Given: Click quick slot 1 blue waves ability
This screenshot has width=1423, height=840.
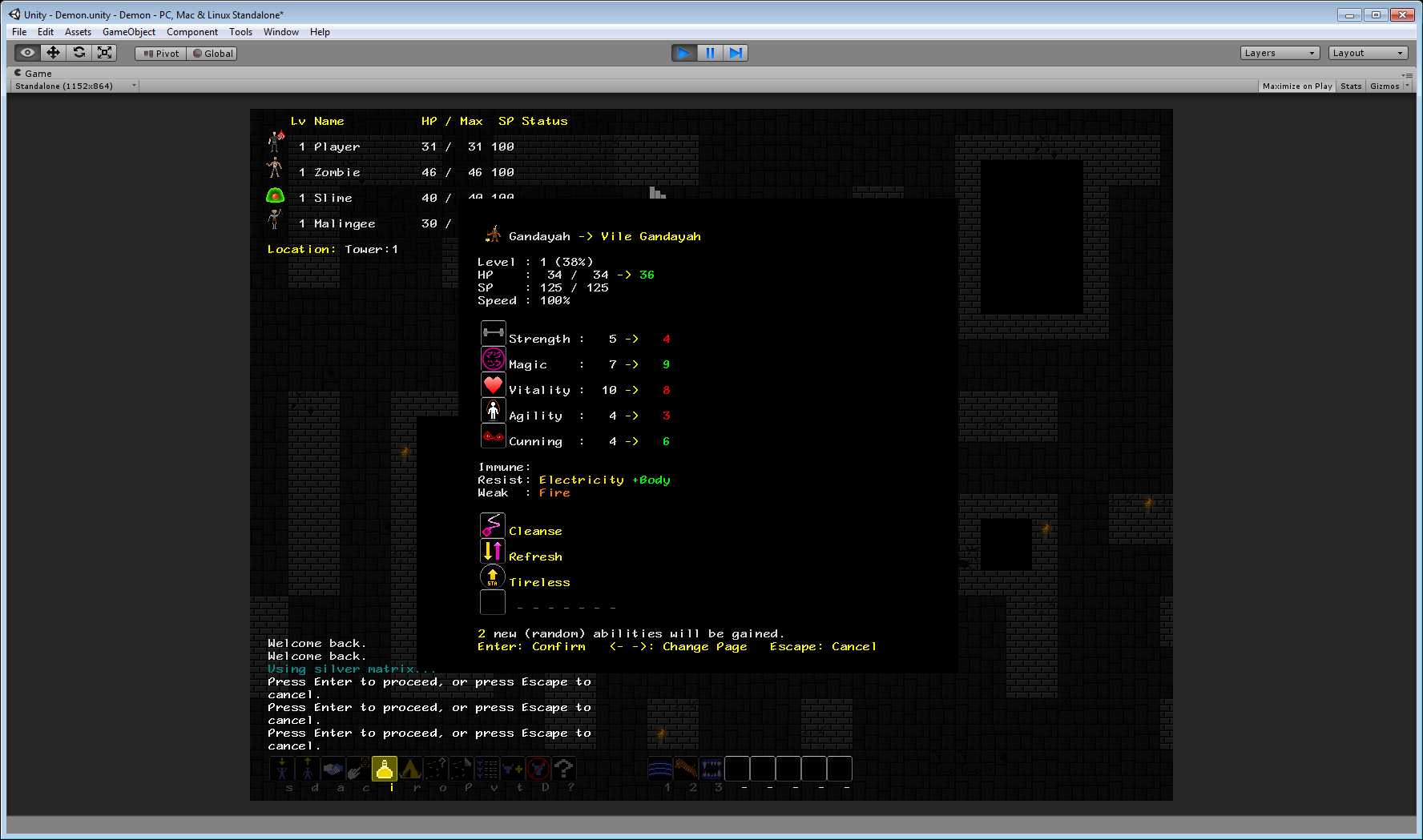Looking at the screenshot, I should (660, 769).
